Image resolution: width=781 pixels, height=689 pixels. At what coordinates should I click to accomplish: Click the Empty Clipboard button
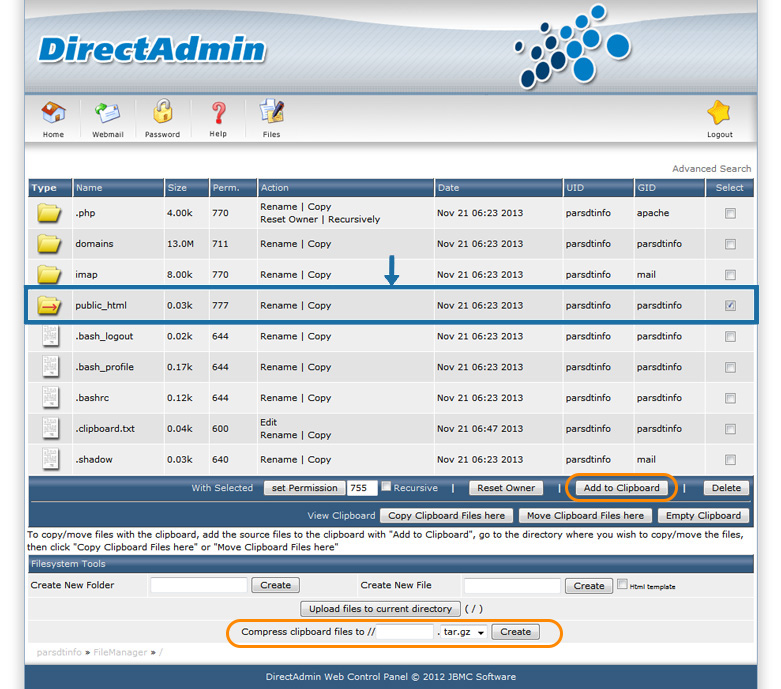(703, 516)
